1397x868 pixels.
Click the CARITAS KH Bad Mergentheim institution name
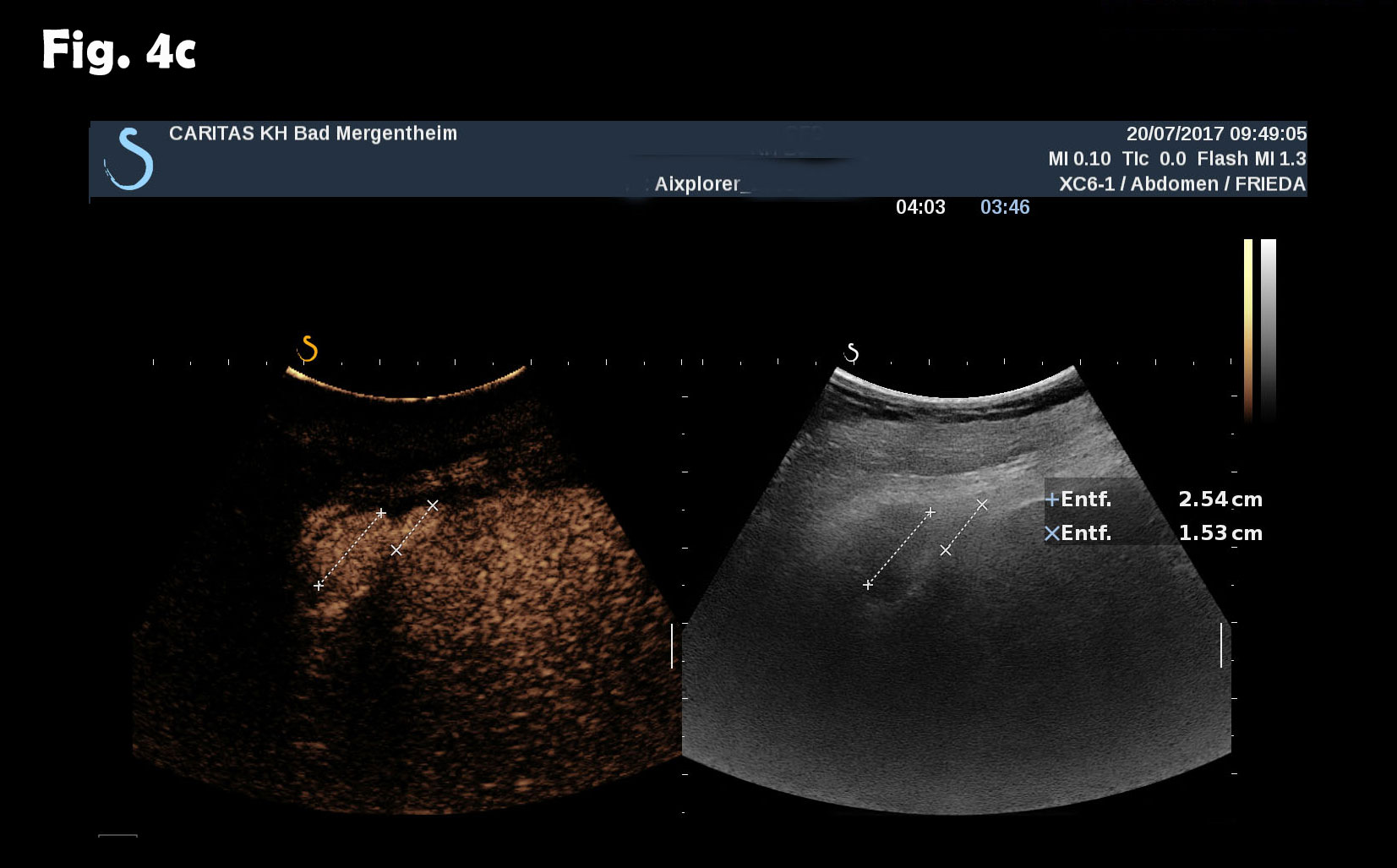point(313,134)
